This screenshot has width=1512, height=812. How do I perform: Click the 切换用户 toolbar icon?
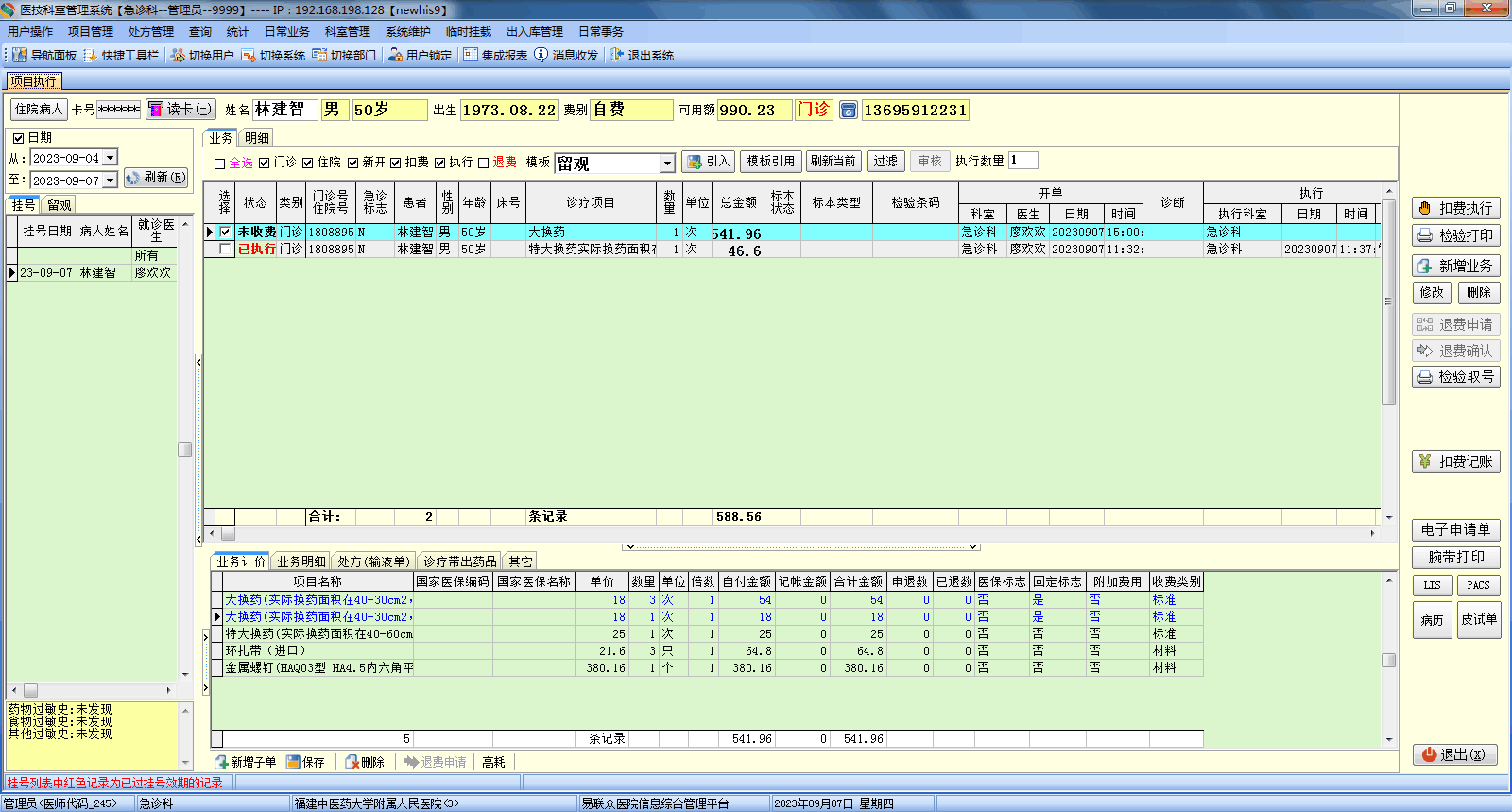coord(178,56)
